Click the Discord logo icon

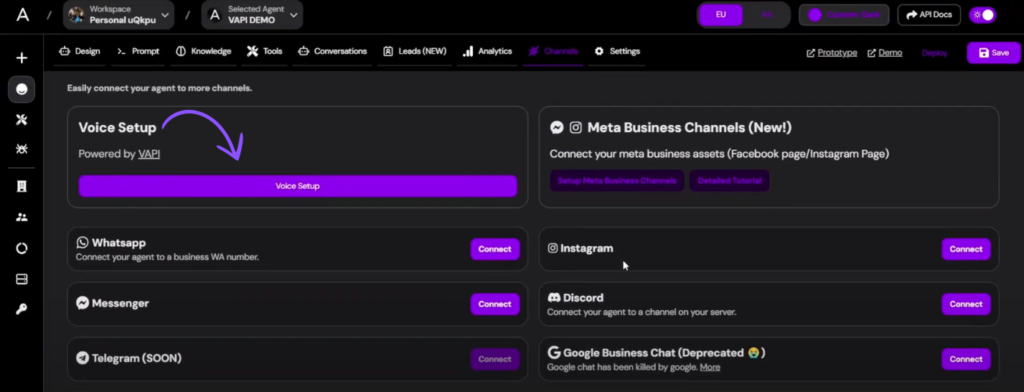tap(554, 297)
